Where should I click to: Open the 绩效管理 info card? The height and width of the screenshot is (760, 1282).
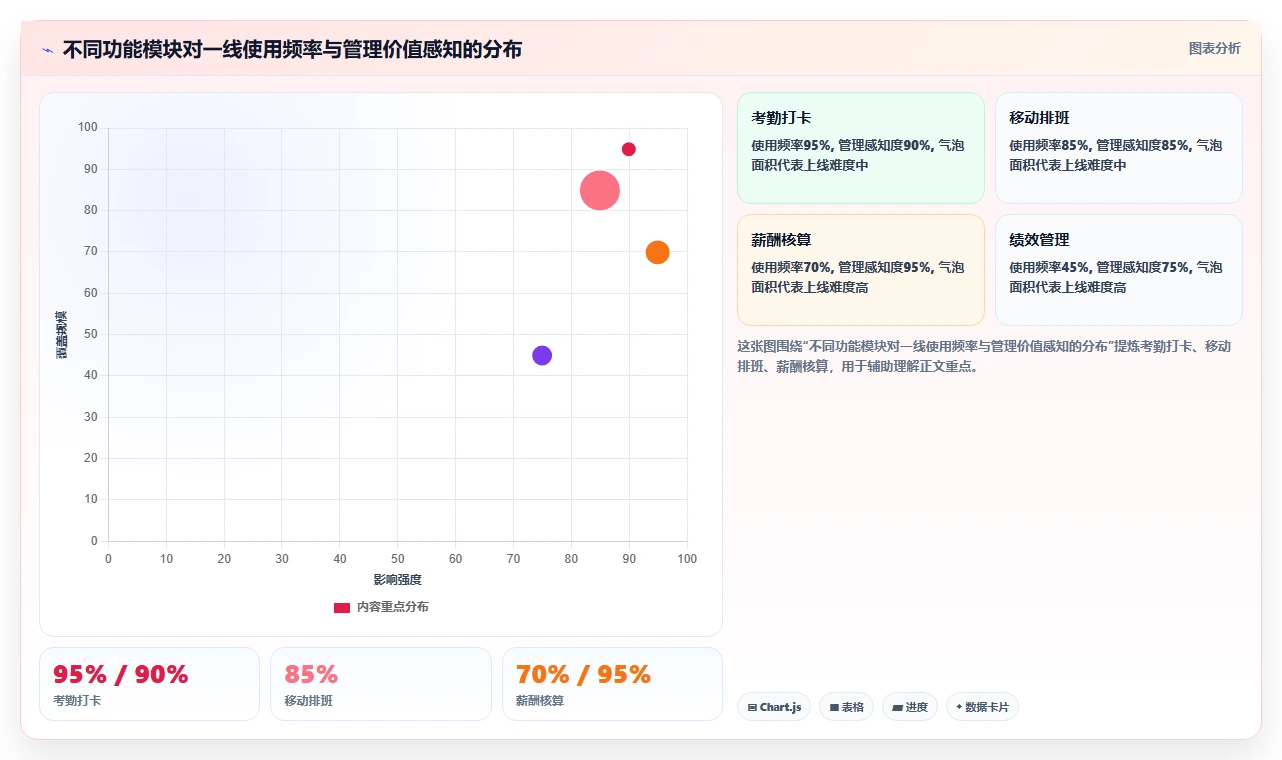pos(1119,270)
